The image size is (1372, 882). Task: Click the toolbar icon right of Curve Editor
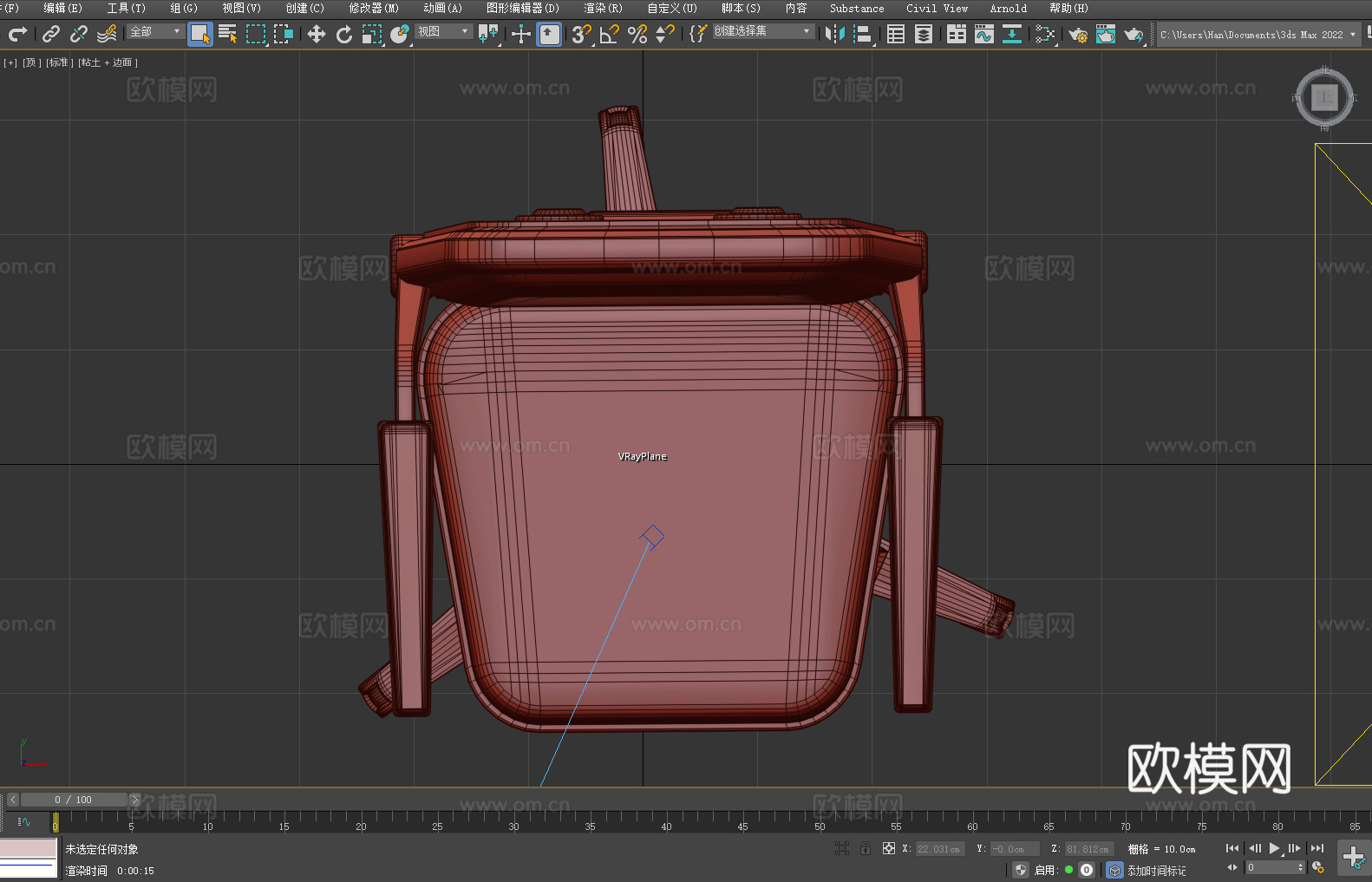coord(1012,34)
